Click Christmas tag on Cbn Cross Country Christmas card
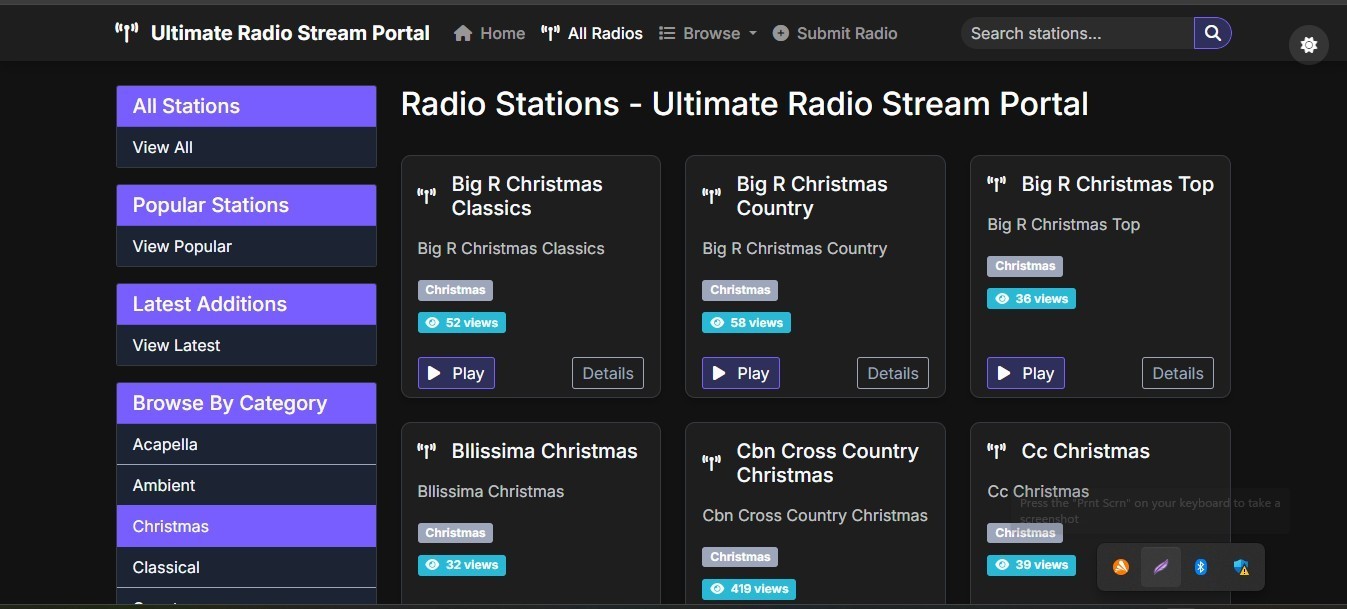The image size is (1347, 609). (740, 557)
